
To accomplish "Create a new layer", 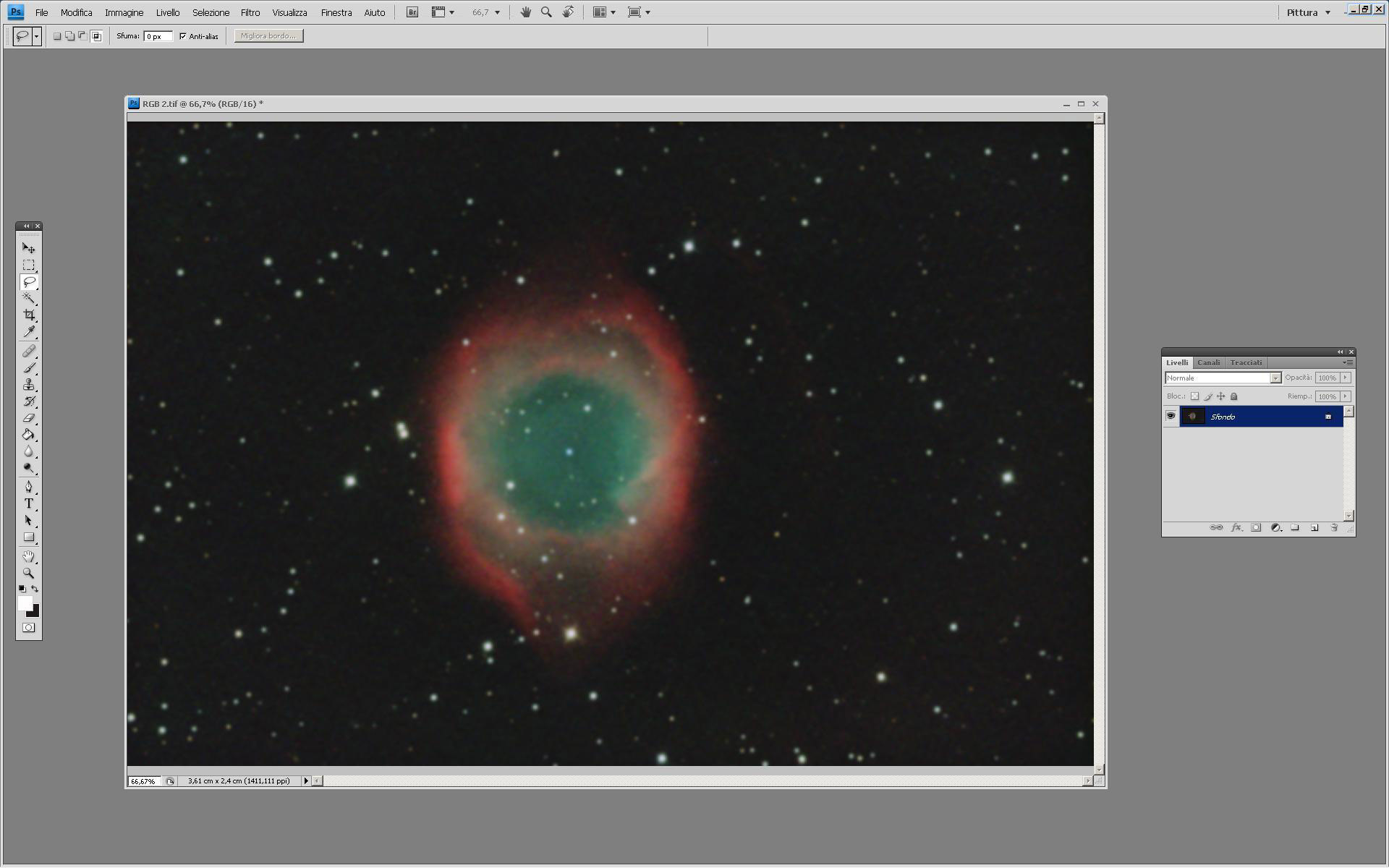I will 1314,528.
